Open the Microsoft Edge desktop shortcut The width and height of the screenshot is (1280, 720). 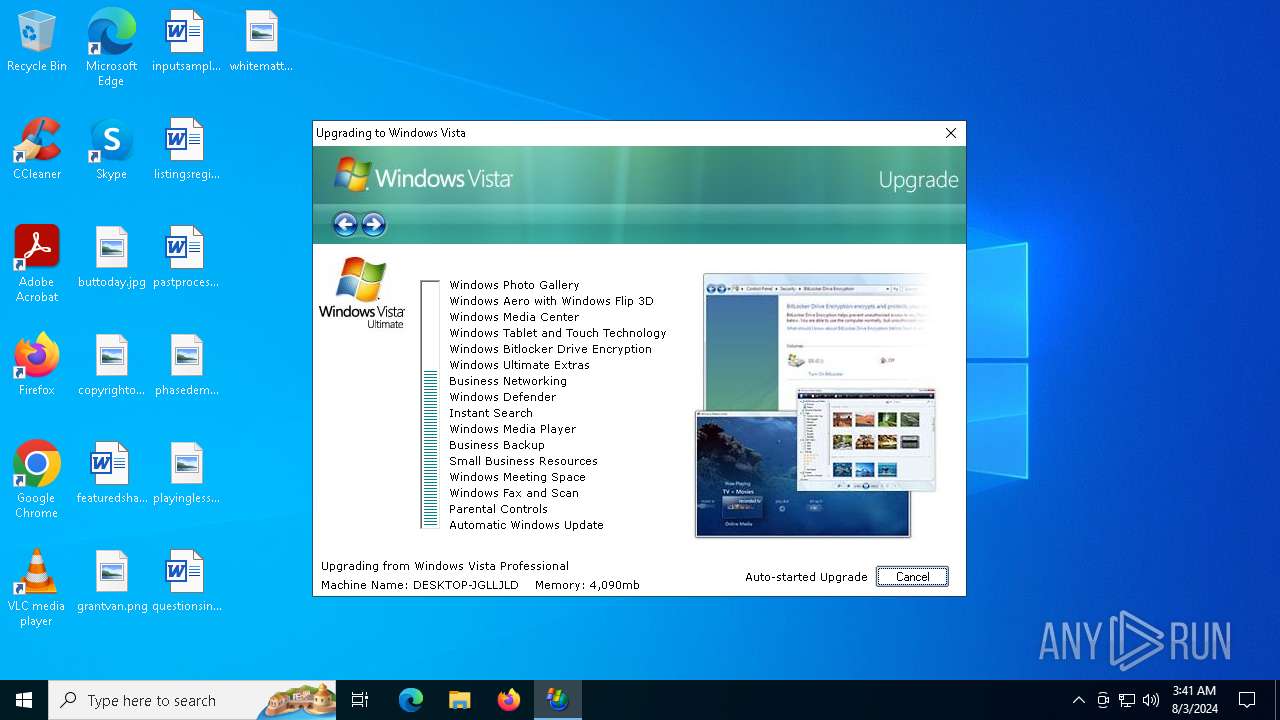pos(111,47)
